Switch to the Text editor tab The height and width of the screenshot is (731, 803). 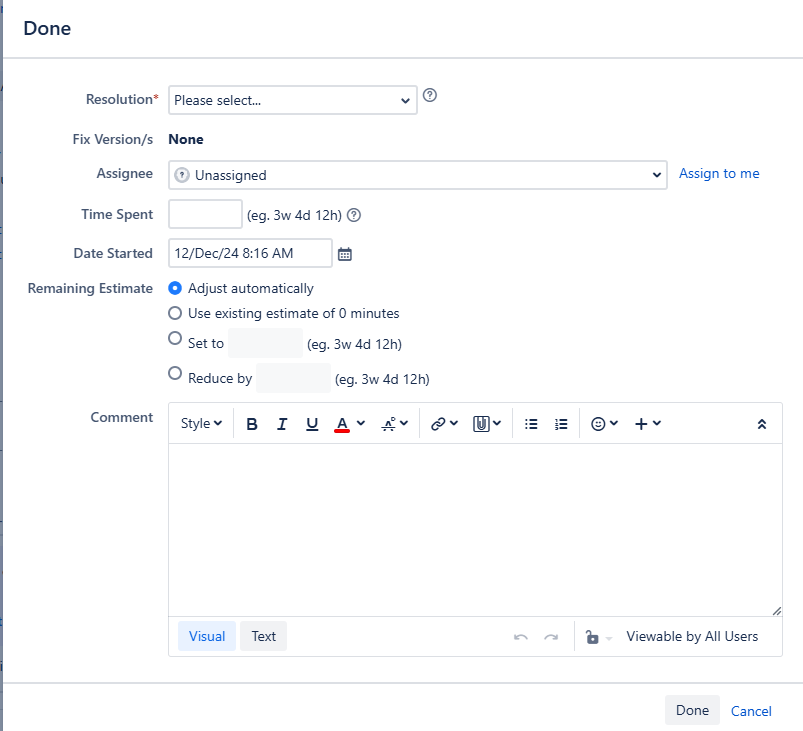pos(263,636)
